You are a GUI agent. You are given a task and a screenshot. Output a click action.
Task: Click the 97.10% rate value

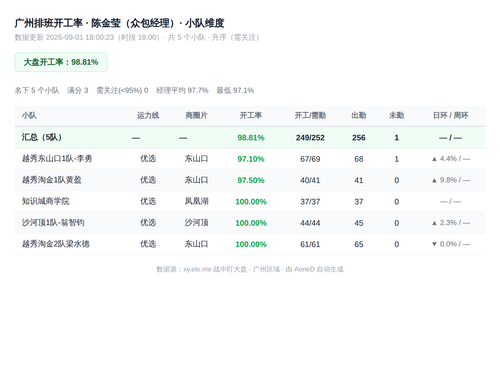click(x=251, y=159)
